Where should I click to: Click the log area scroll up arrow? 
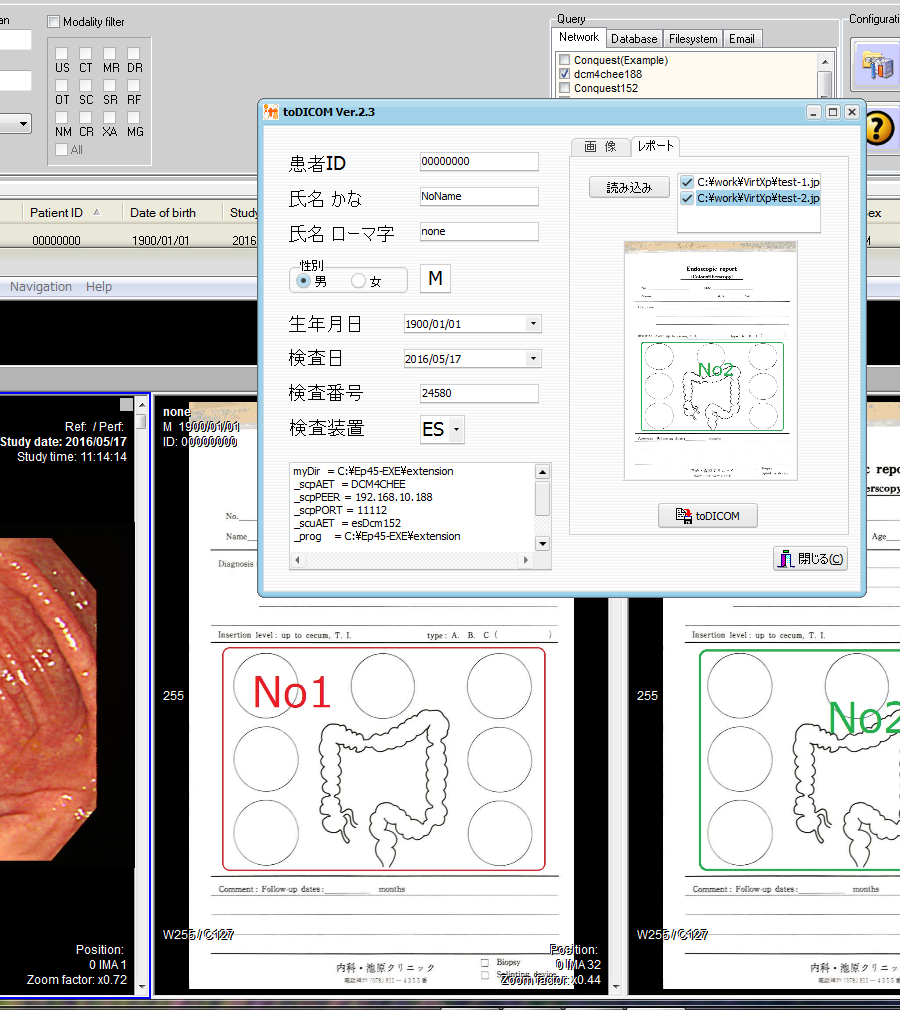click(542, 472)
